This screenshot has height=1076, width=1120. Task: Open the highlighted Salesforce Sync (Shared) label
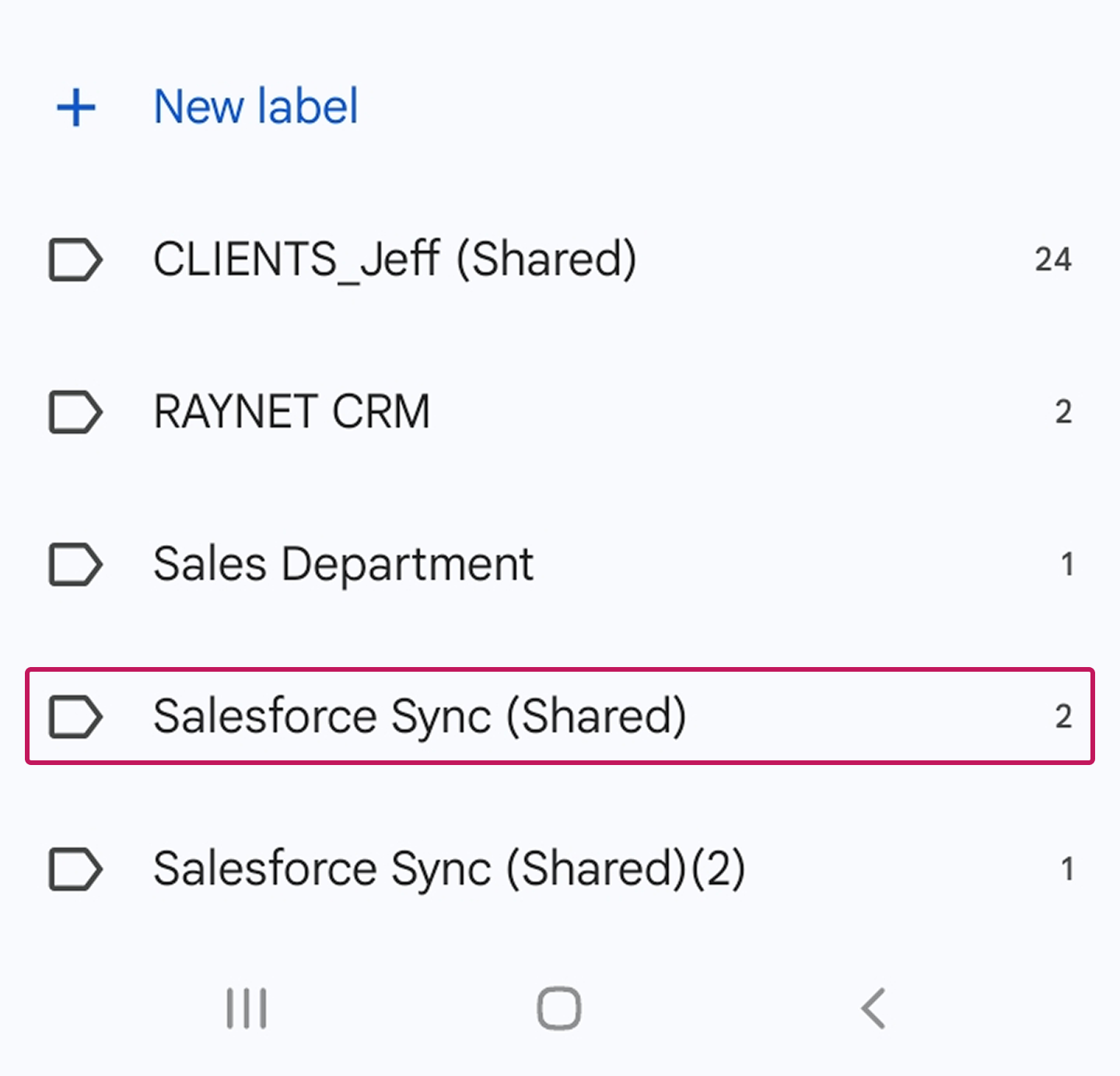419,717
